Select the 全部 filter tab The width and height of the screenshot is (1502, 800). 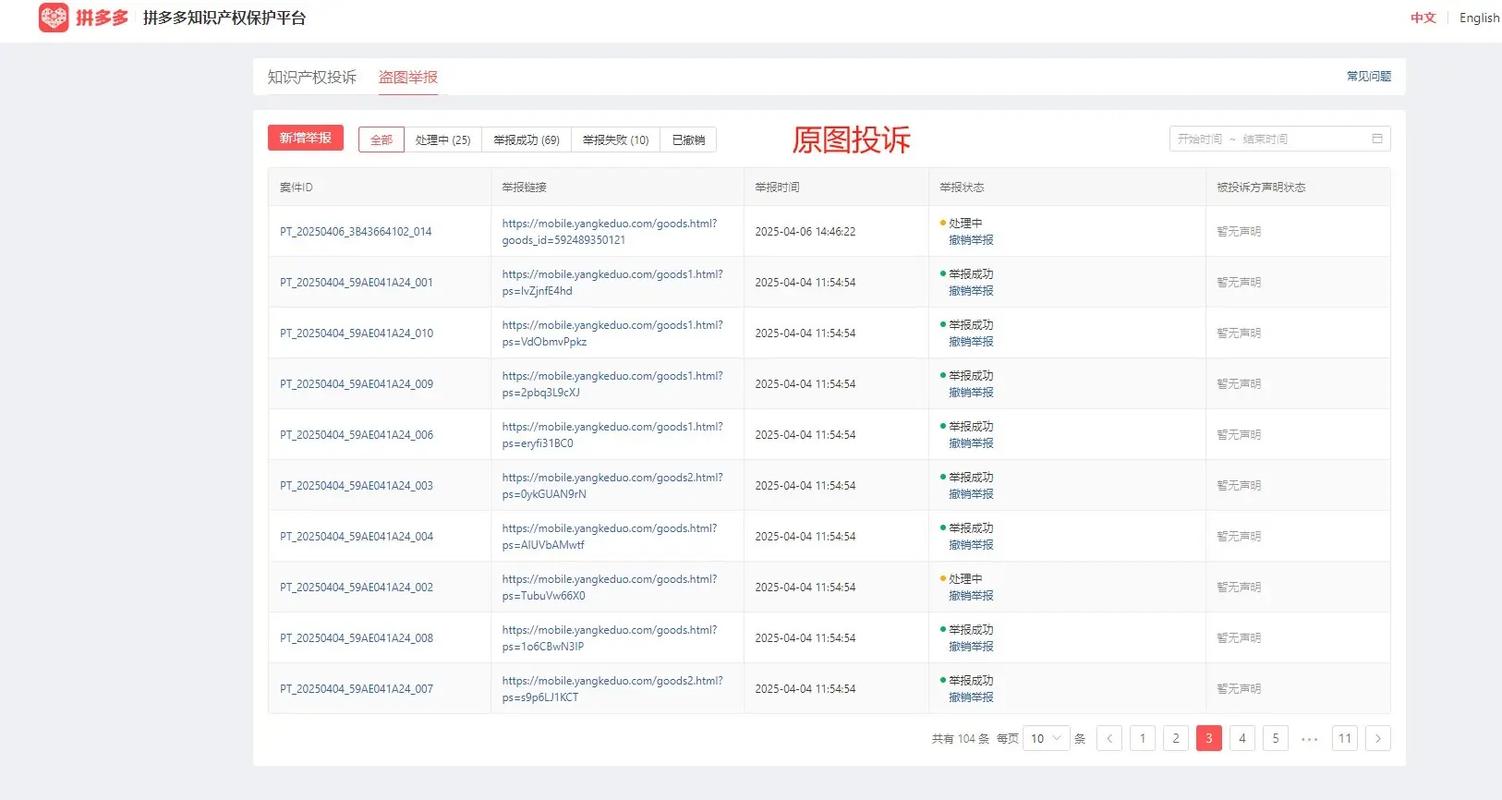(x=381, y=140)
